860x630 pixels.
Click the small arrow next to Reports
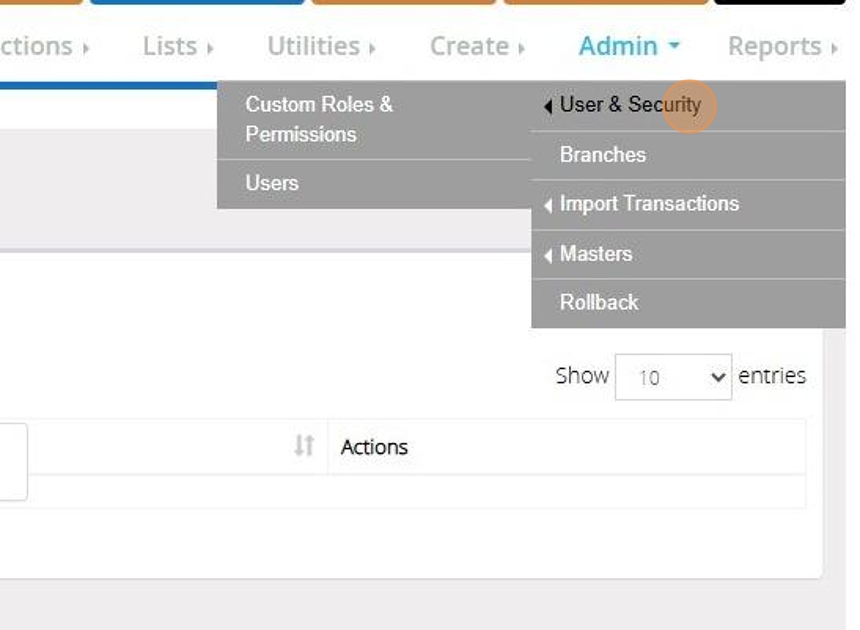pyautogui.click(x=834, y=47)
